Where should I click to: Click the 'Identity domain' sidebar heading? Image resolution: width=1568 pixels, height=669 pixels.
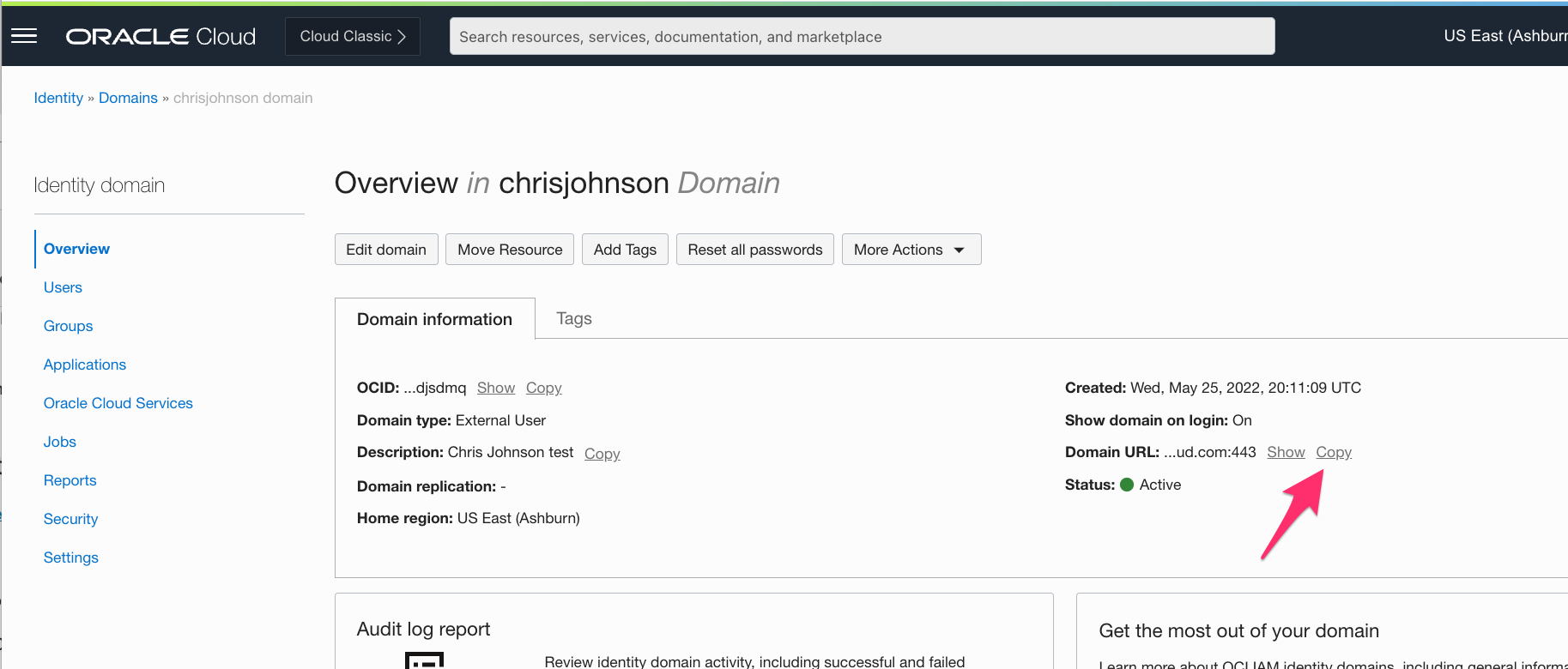click(x=100, y=185)
